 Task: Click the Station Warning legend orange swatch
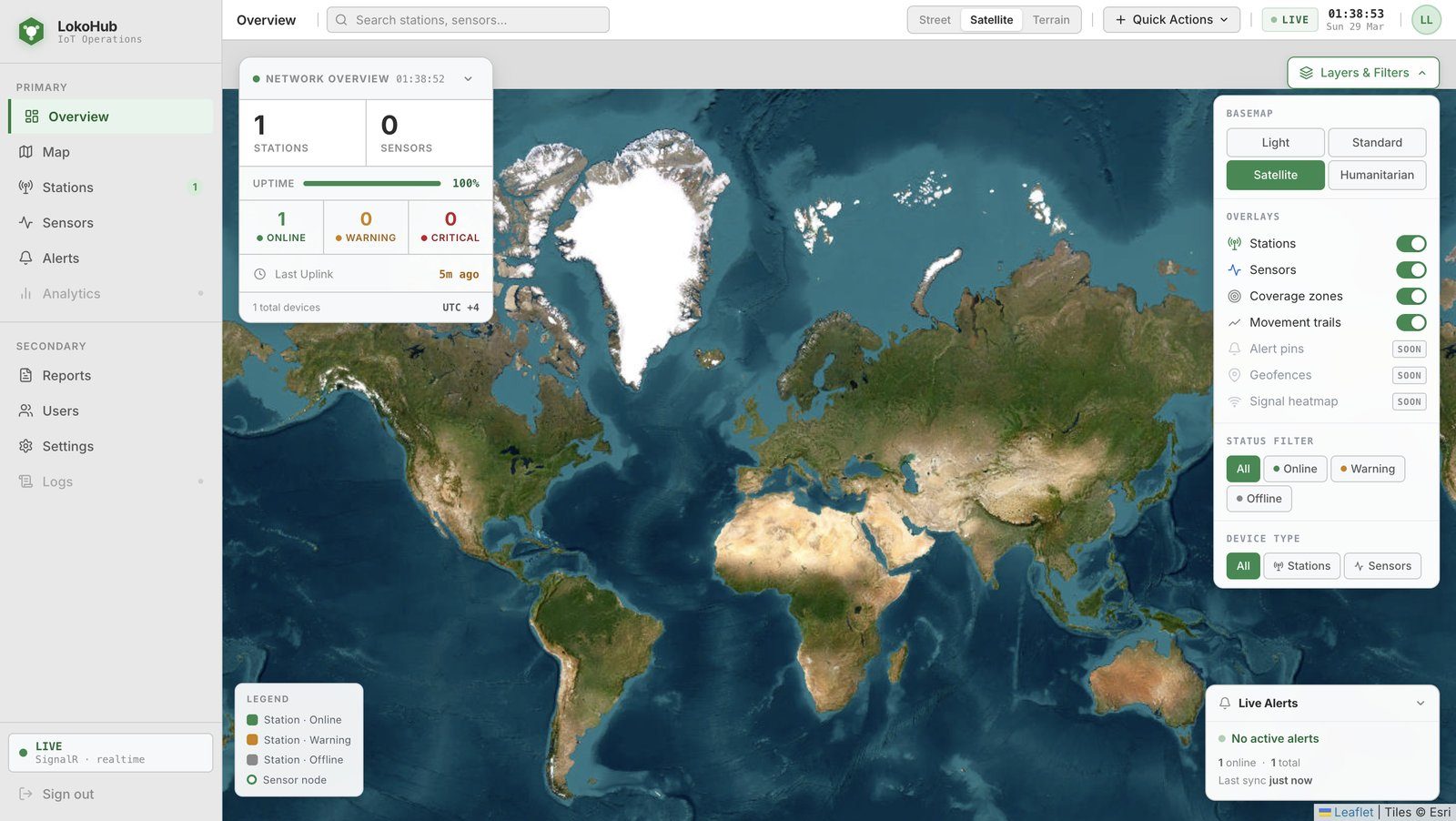pos(252,740)
